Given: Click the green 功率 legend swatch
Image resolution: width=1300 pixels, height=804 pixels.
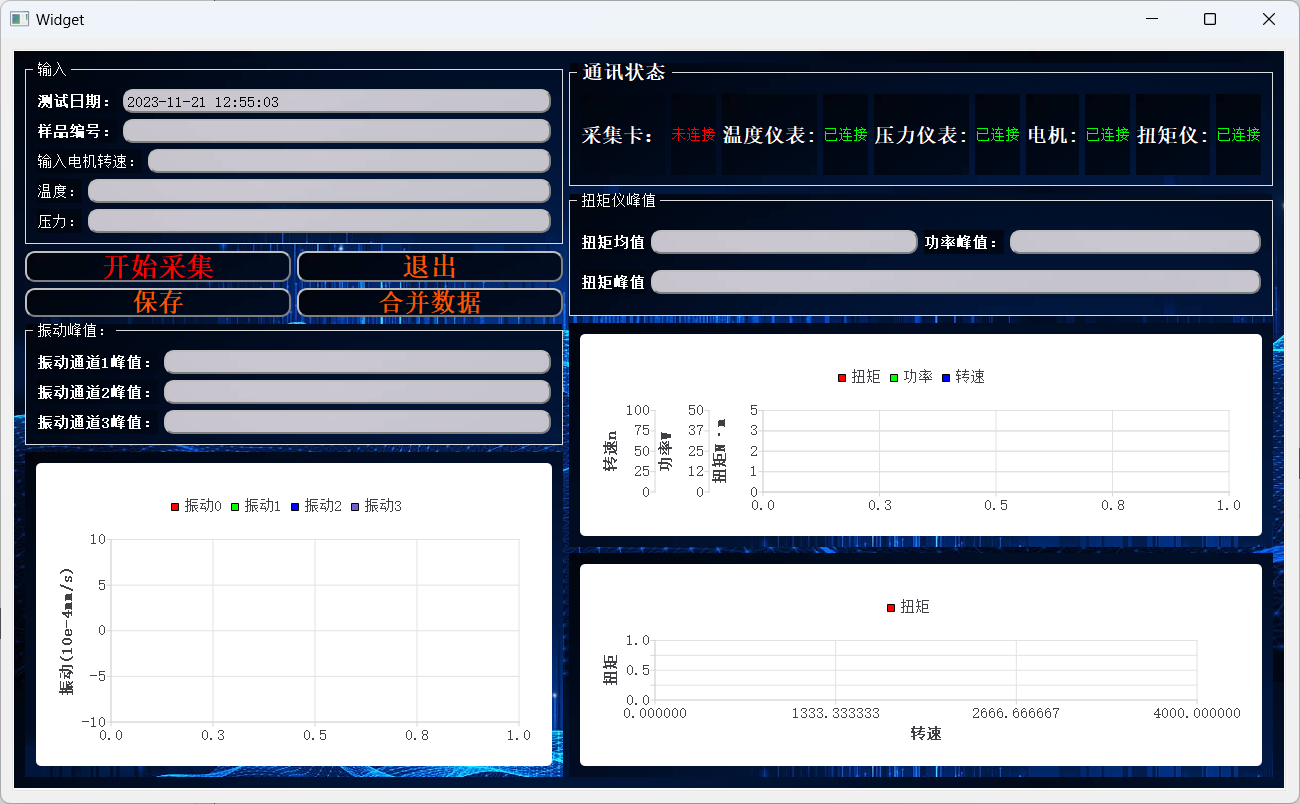Looking at the screenshot, I should coord(894,377).
